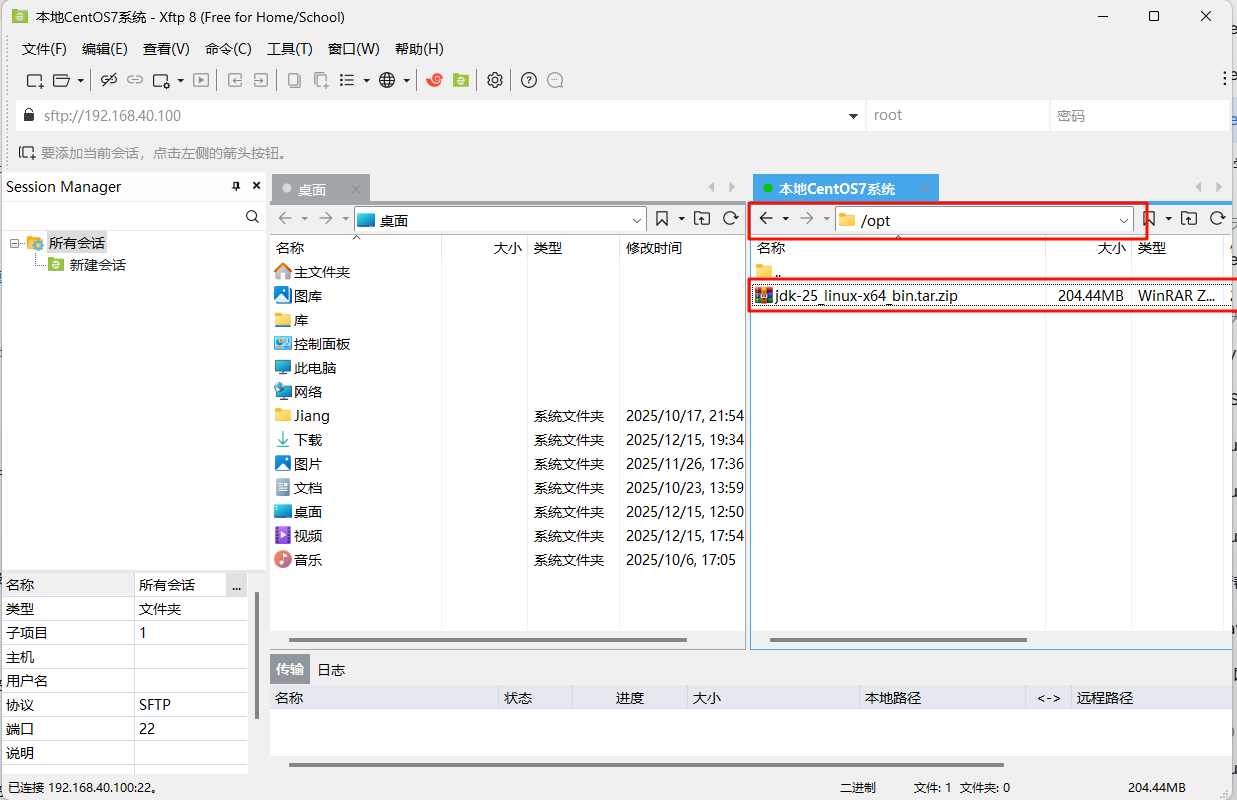Image resolution: width=1237 pixels, height=800 pixels.
Task: Click the green Xftp new window icon
Action: 460,80
